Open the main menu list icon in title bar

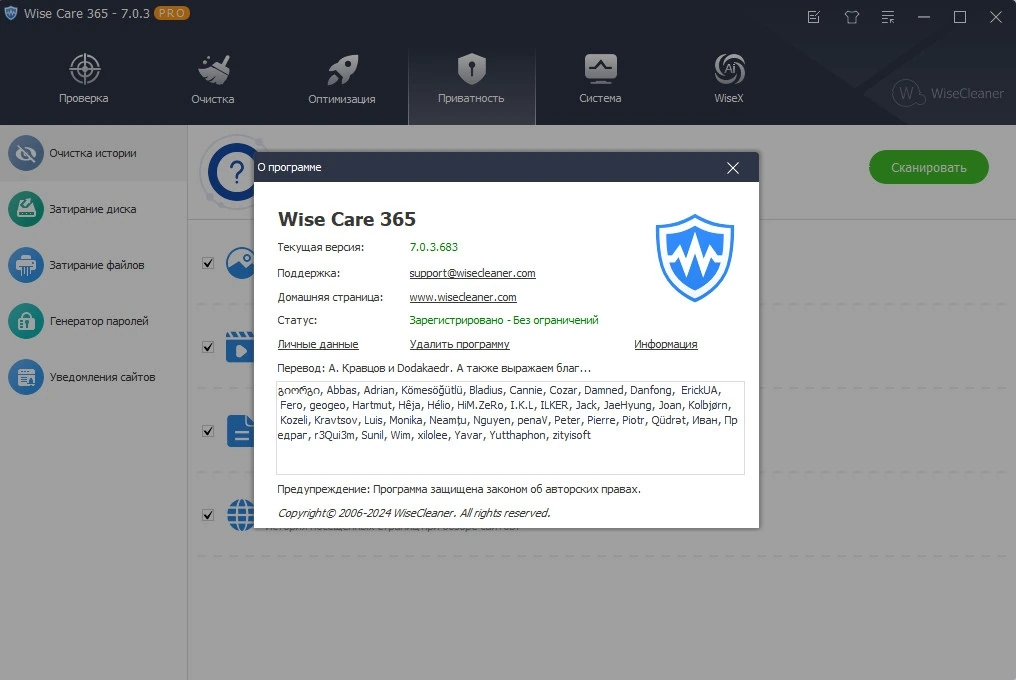tap(888, 17)
